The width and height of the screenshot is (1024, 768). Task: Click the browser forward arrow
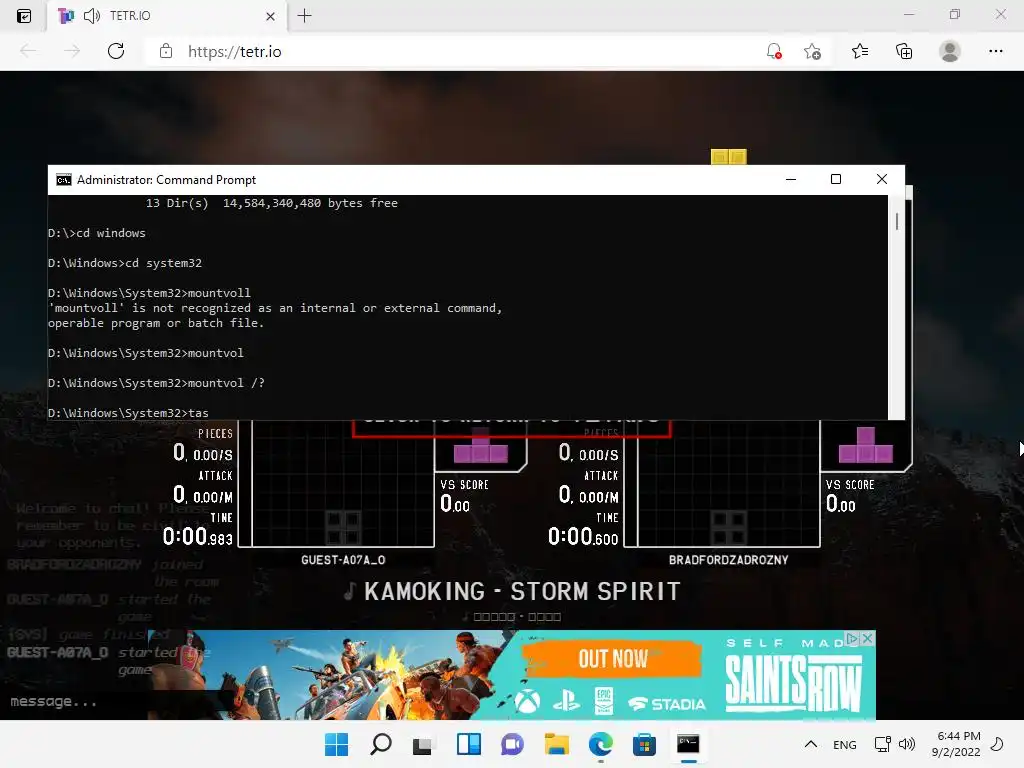(72, 51)
